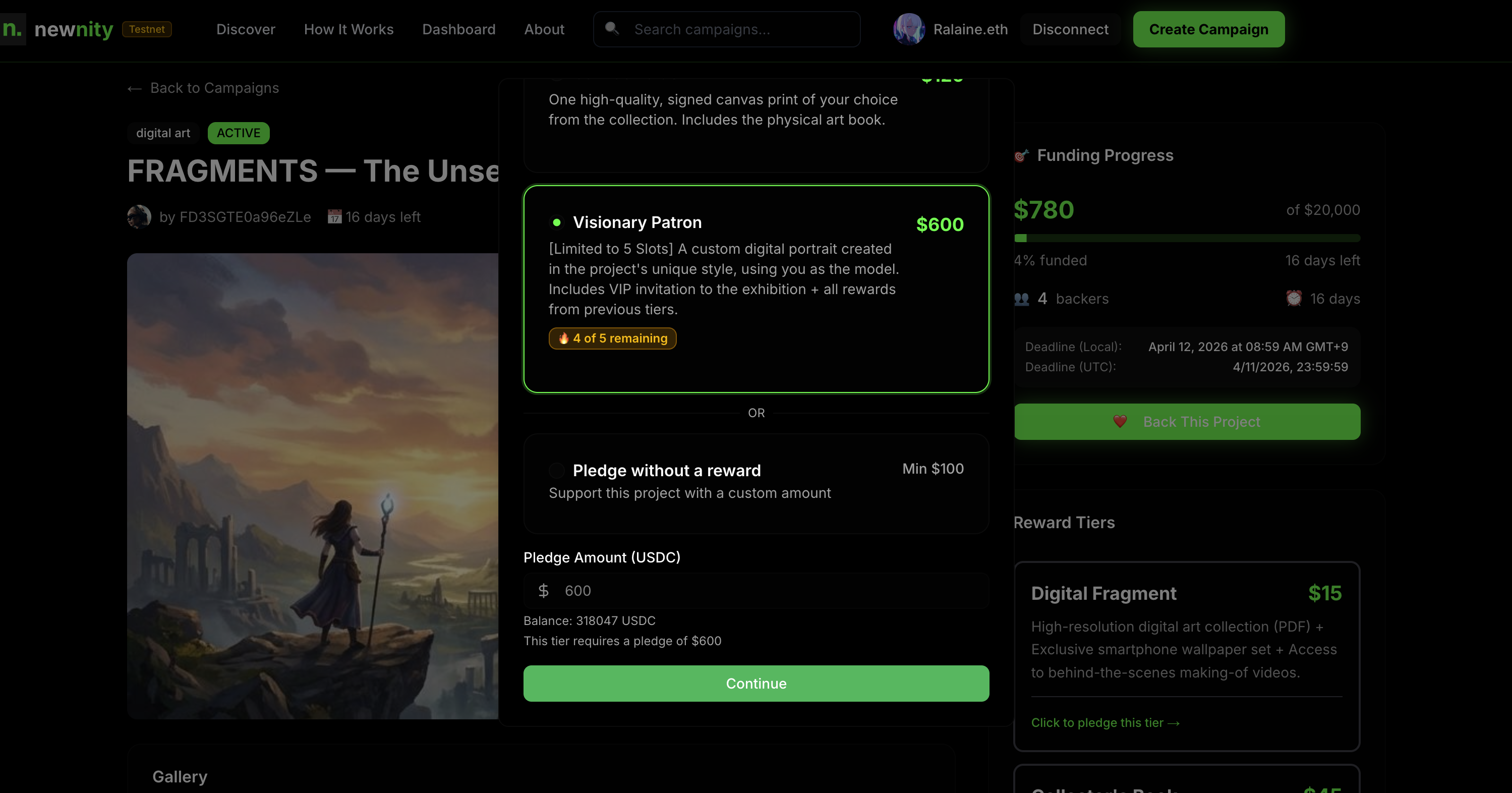Click the calendar icon beside days left
This screenshot has width=1512, height=793.
tap(334, 216)
